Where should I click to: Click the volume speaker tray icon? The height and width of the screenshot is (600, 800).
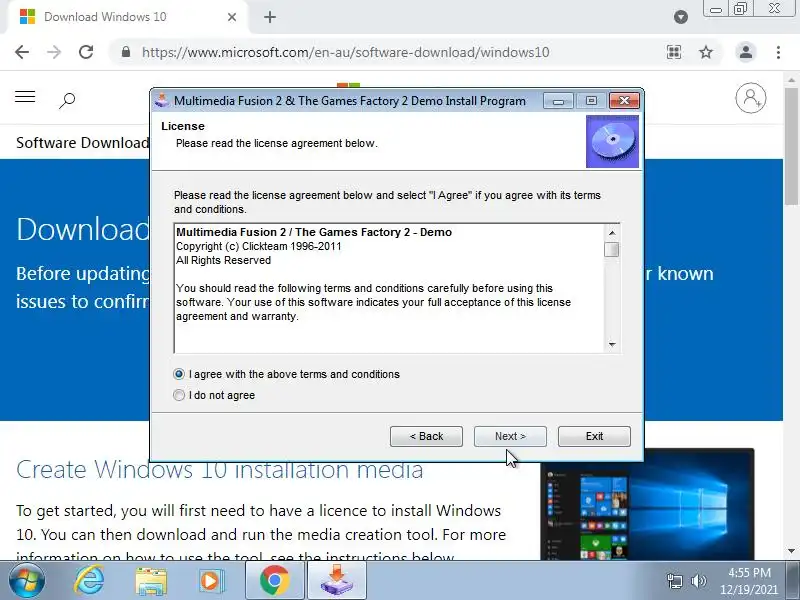point(698,581)
